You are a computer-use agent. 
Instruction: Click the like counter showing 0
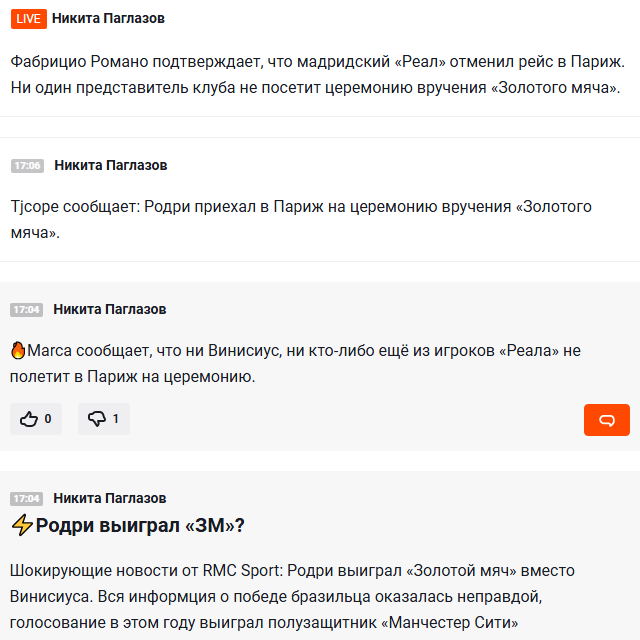point(48,419)
